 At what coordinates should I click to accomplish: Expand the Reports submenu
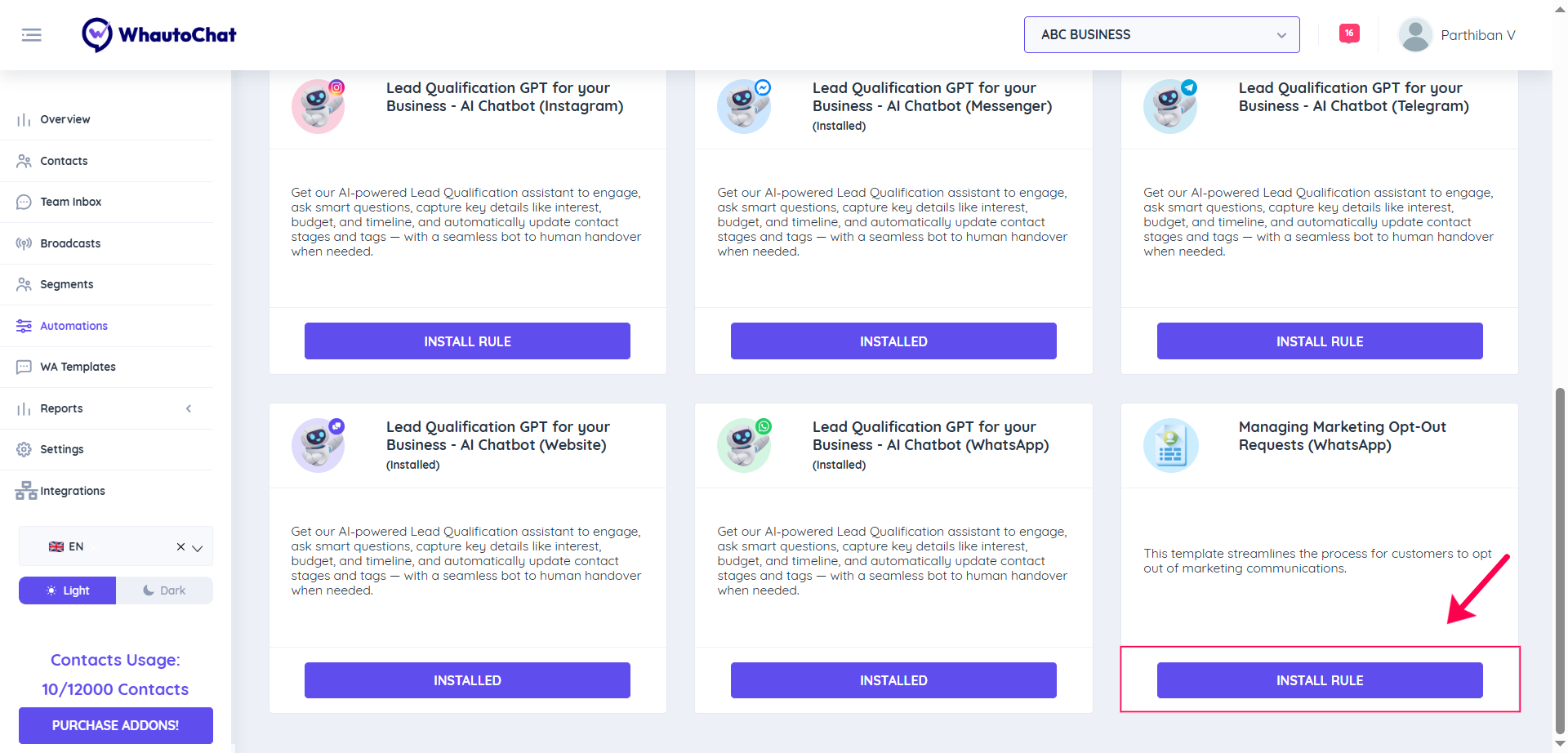(x=189, y=408)
